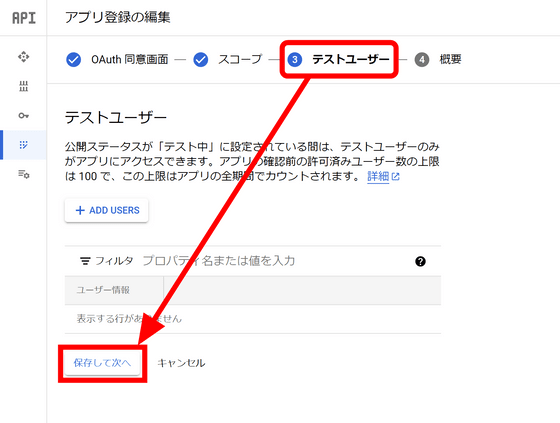The width and height of the screenshot is (560, 423).
Task: Click the ユーザー情報 column header
Action: click(103, 290)
